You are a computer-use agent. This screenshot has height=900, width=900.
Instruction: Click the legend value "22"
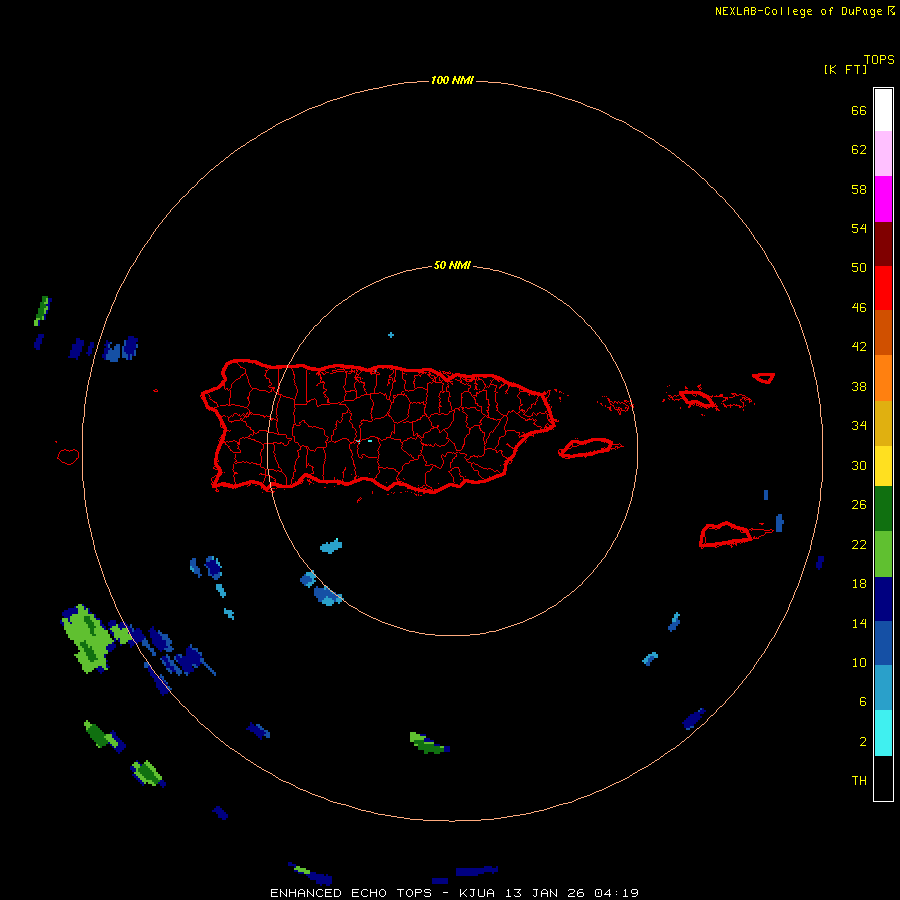coord(859,545)
